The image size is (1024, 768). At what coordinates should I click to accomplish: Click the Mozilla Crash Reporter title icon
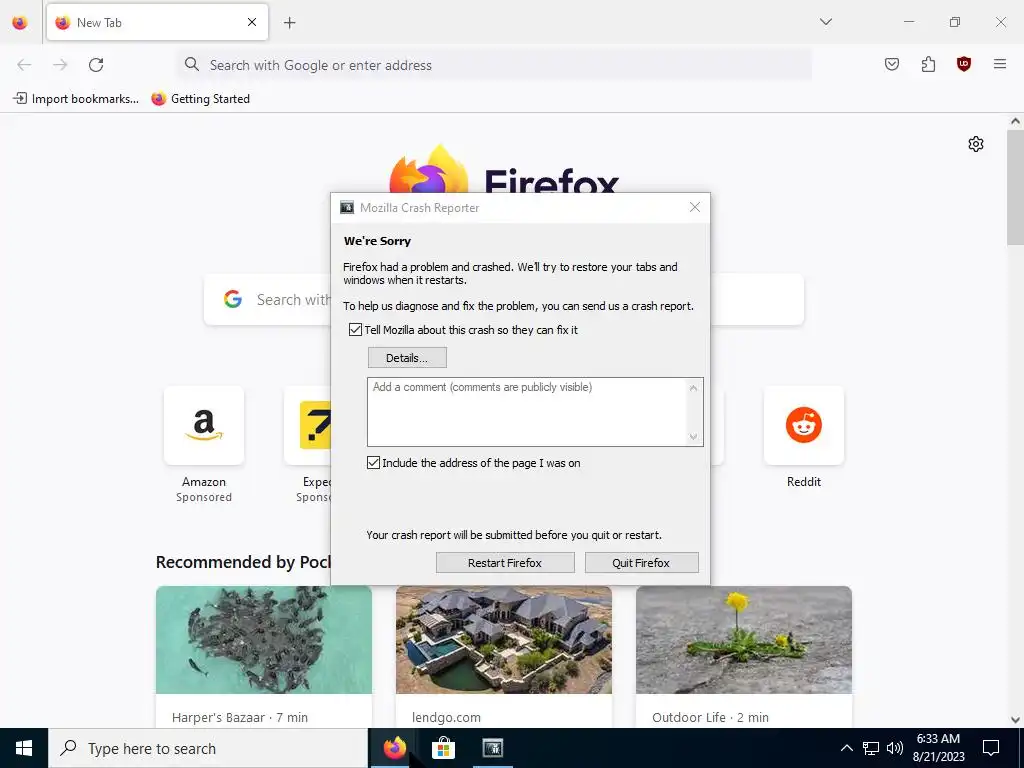pos(347,208)
